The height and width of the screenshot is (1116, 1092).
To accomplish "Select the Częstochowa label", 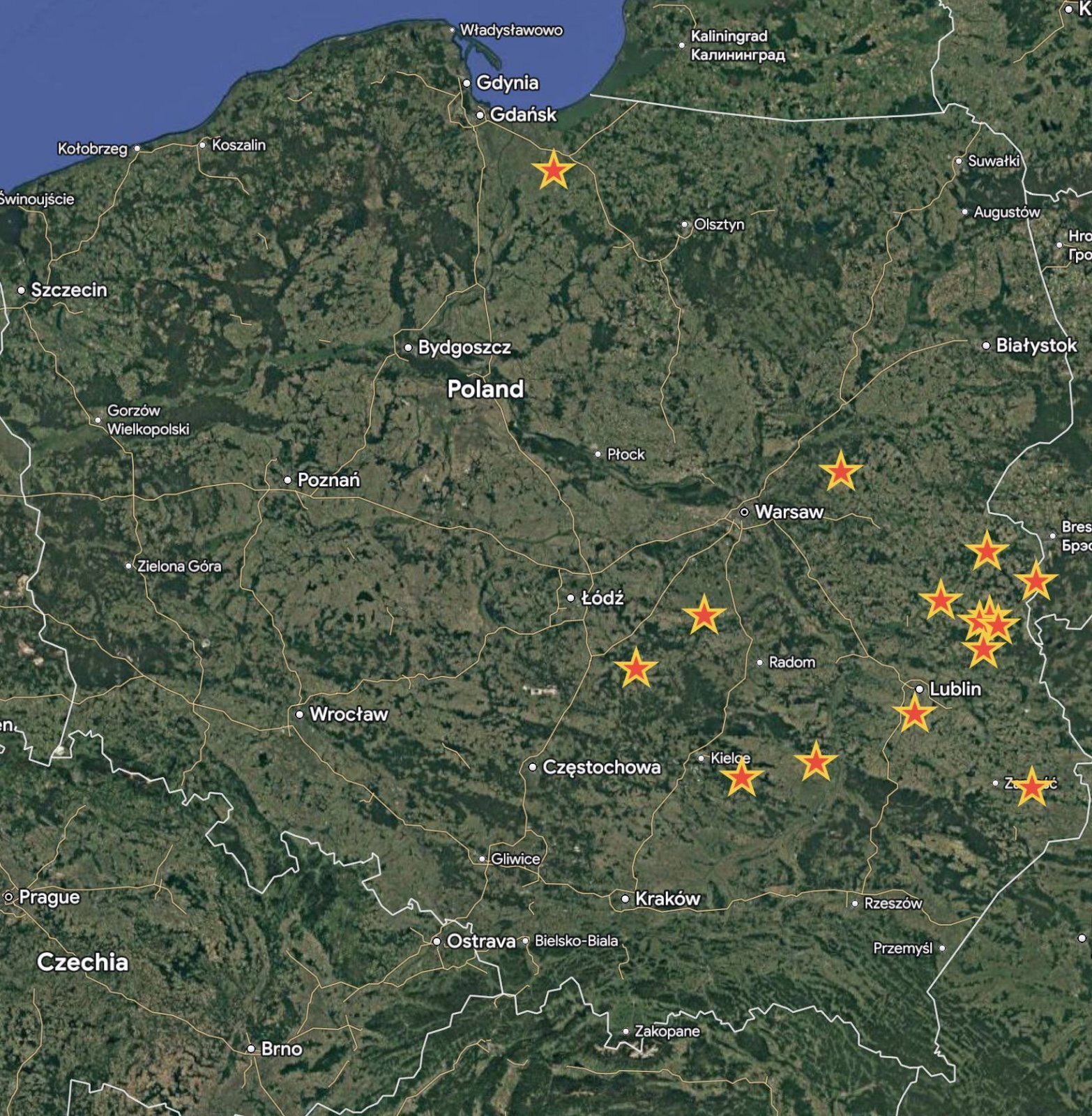I will [601, 767].
